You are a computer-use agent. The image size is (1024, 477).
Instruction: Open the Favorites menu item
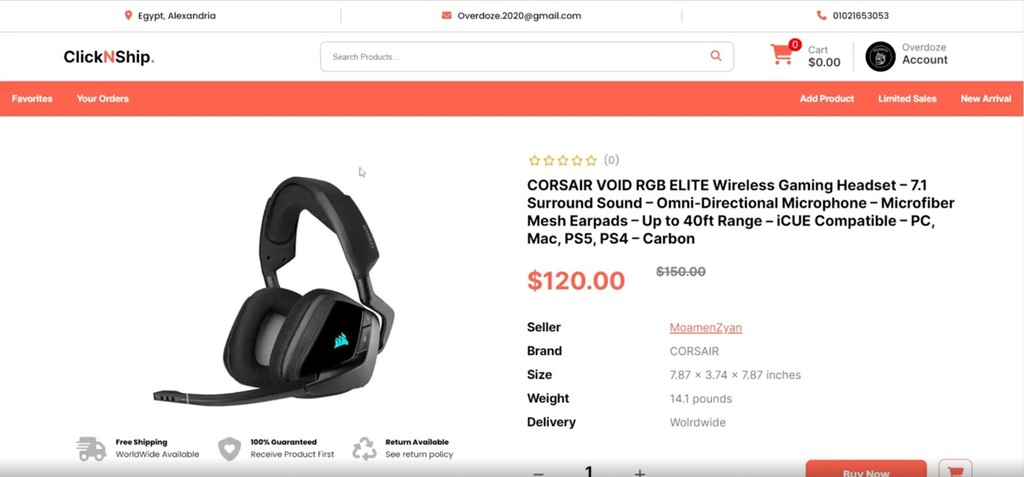coord(32,99)
